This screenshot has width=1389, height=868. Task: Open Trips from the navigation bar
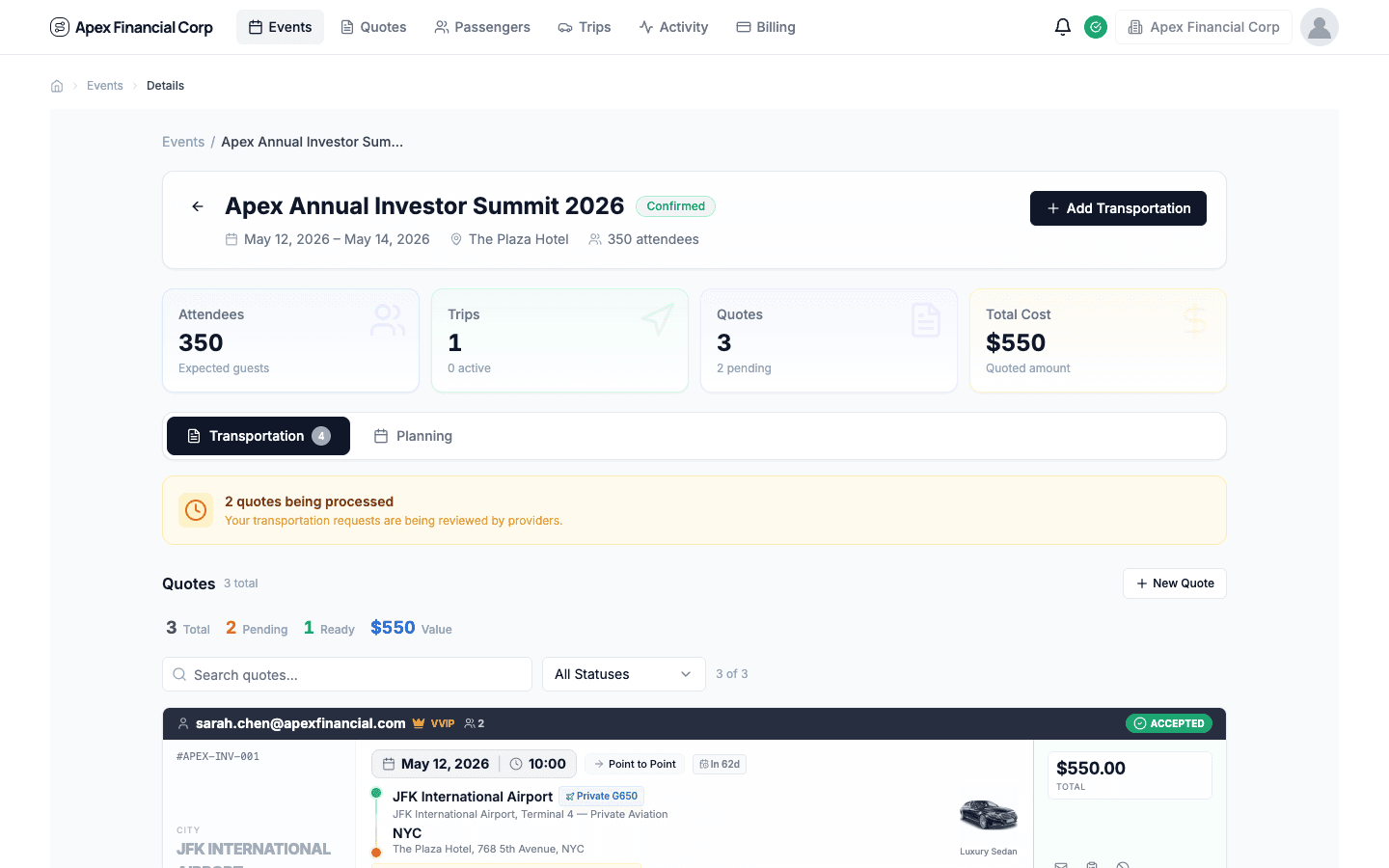coord(585,27)
